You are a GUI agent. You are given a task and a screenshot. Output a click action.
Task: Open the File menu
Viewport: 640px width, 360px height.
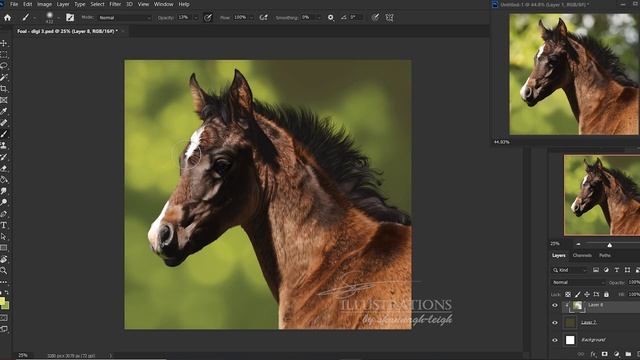[14, 4]
